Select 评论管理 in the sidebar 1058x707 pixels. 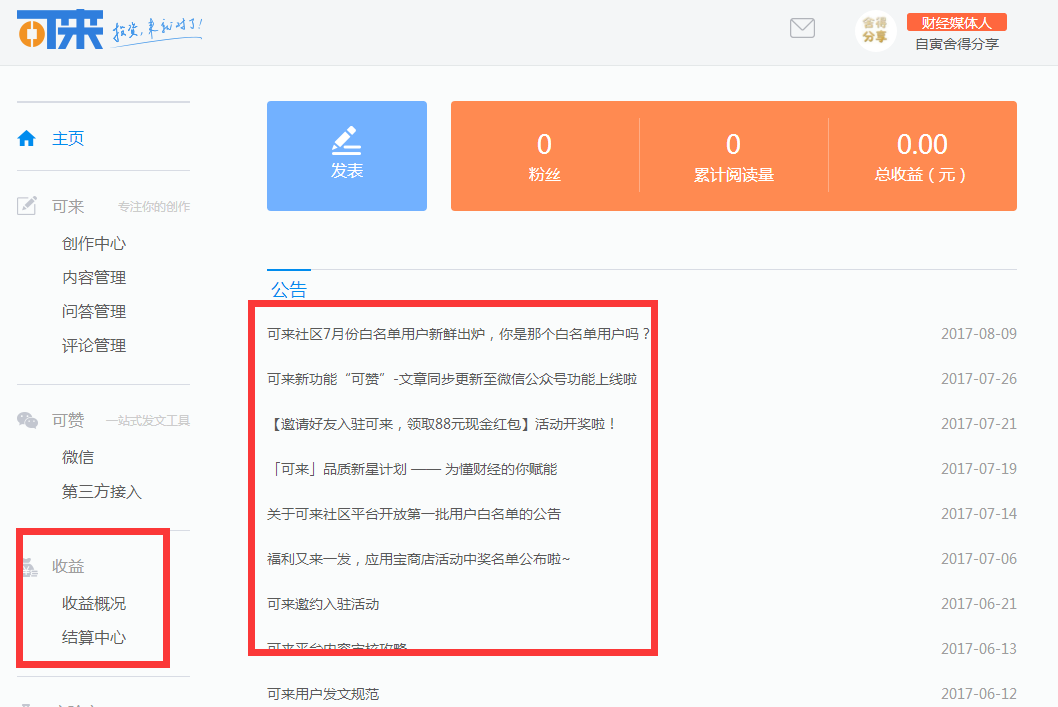[94, 345]
